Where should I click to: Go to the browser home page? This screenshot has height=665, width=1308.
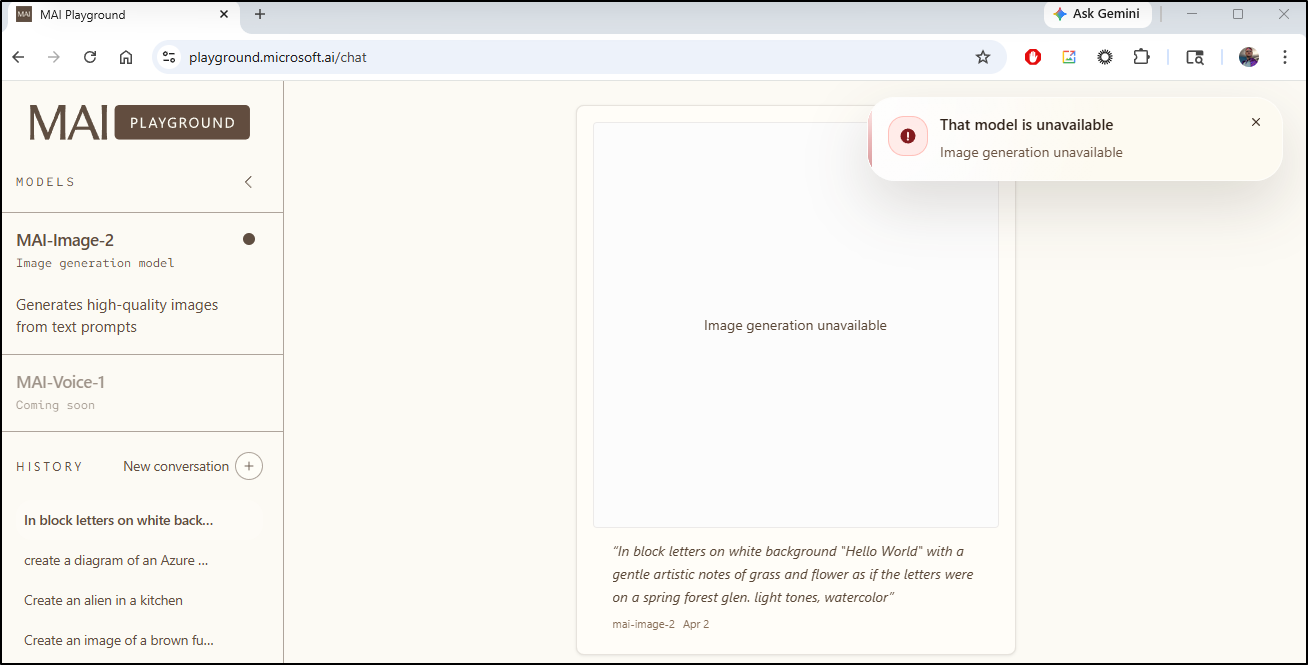(x=126, y=57)
